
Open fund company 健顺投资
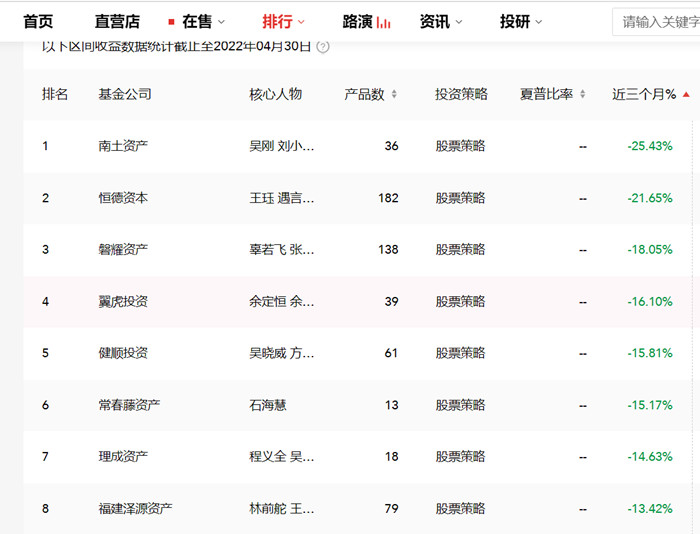tap(123, 353)
